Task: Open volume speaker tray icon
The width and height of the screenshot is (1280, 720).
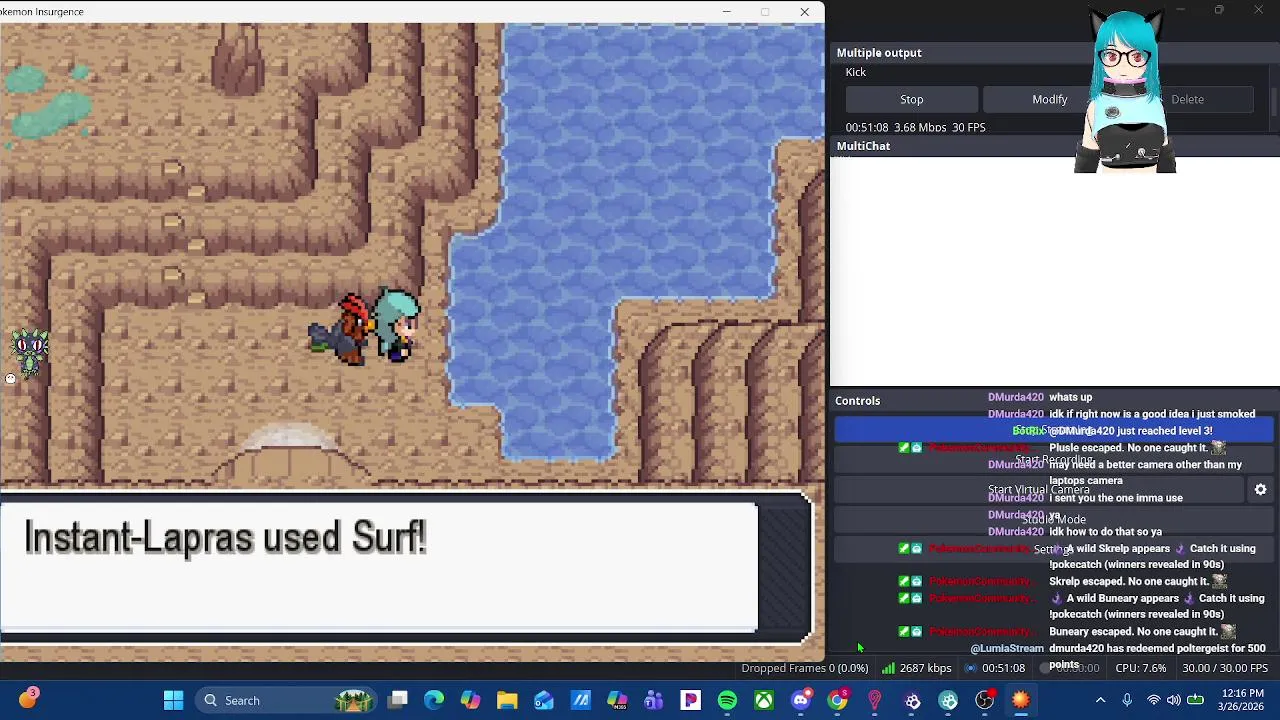Action: click(1174, 700)
